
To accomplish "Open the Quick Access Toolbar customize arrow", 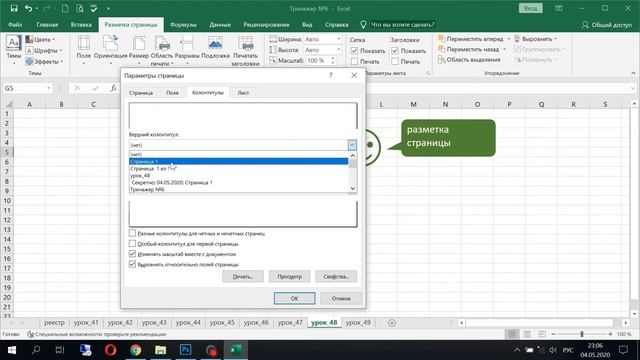I will (108, 9).
